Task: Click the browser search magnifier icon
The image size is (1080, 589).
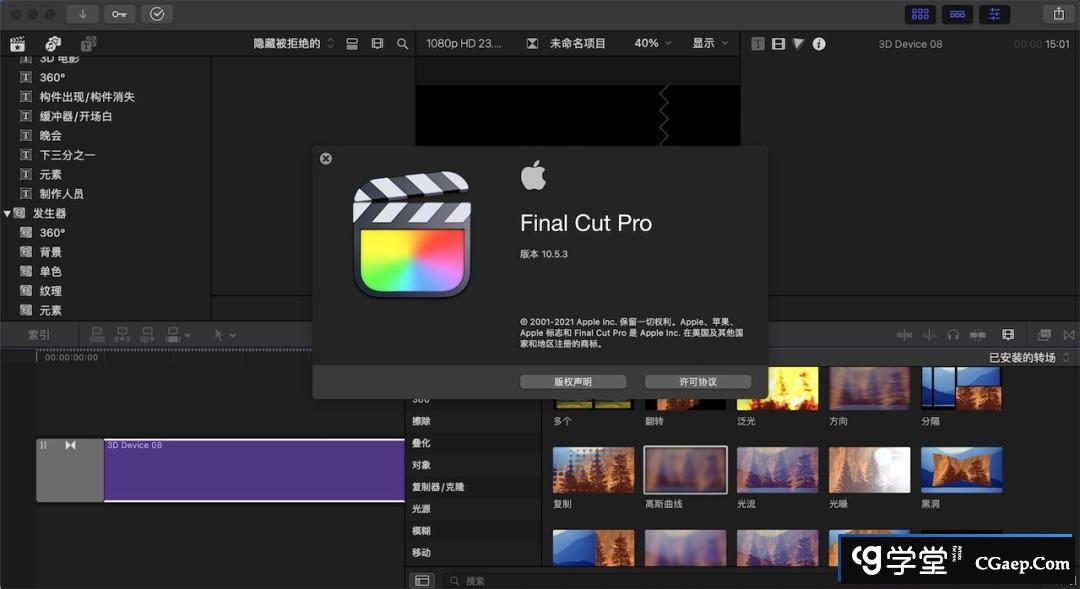Action: point(402,44)
